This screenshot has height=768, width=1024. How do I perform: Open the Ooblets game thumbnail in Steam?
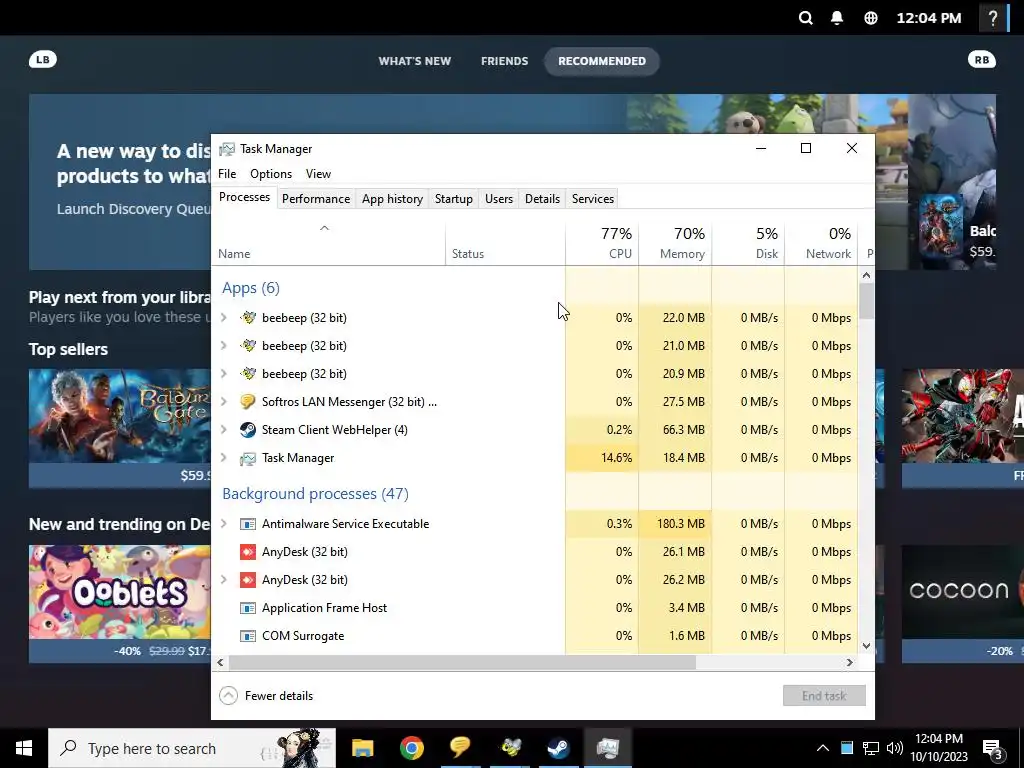click(x=120, y=592)
